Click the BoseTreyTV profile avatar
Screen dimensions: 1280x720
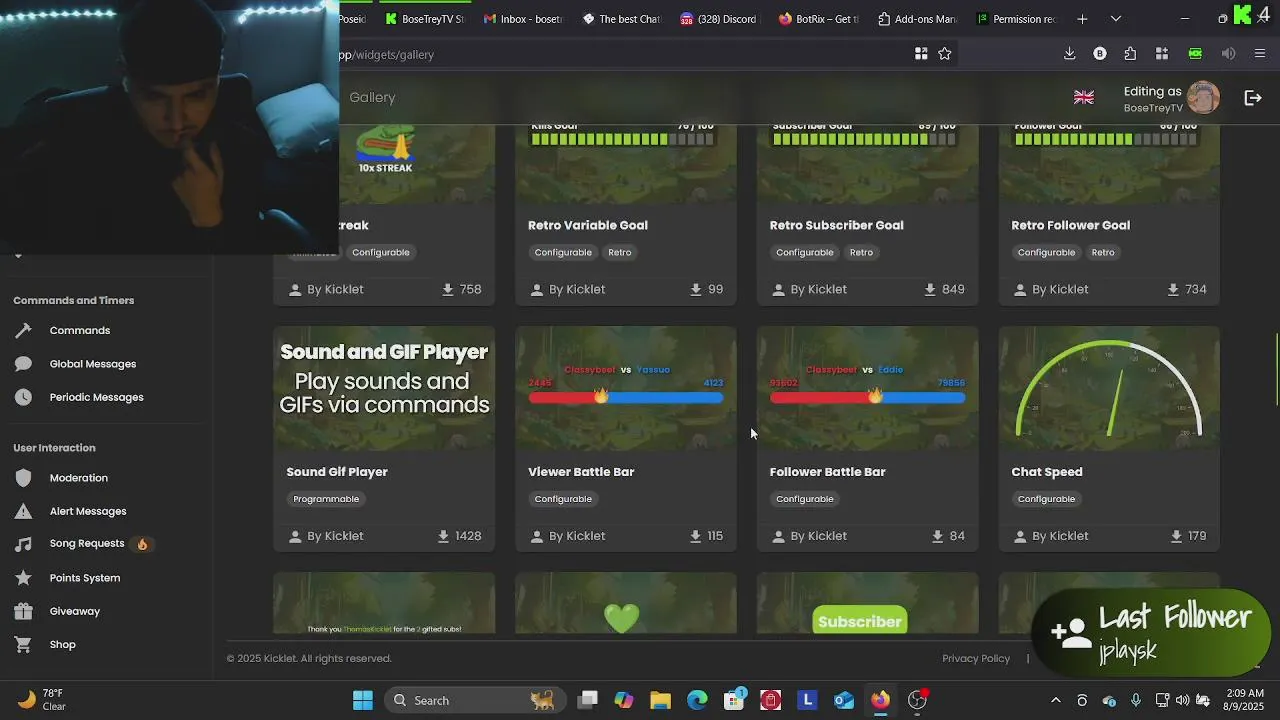click(1203, 97)
